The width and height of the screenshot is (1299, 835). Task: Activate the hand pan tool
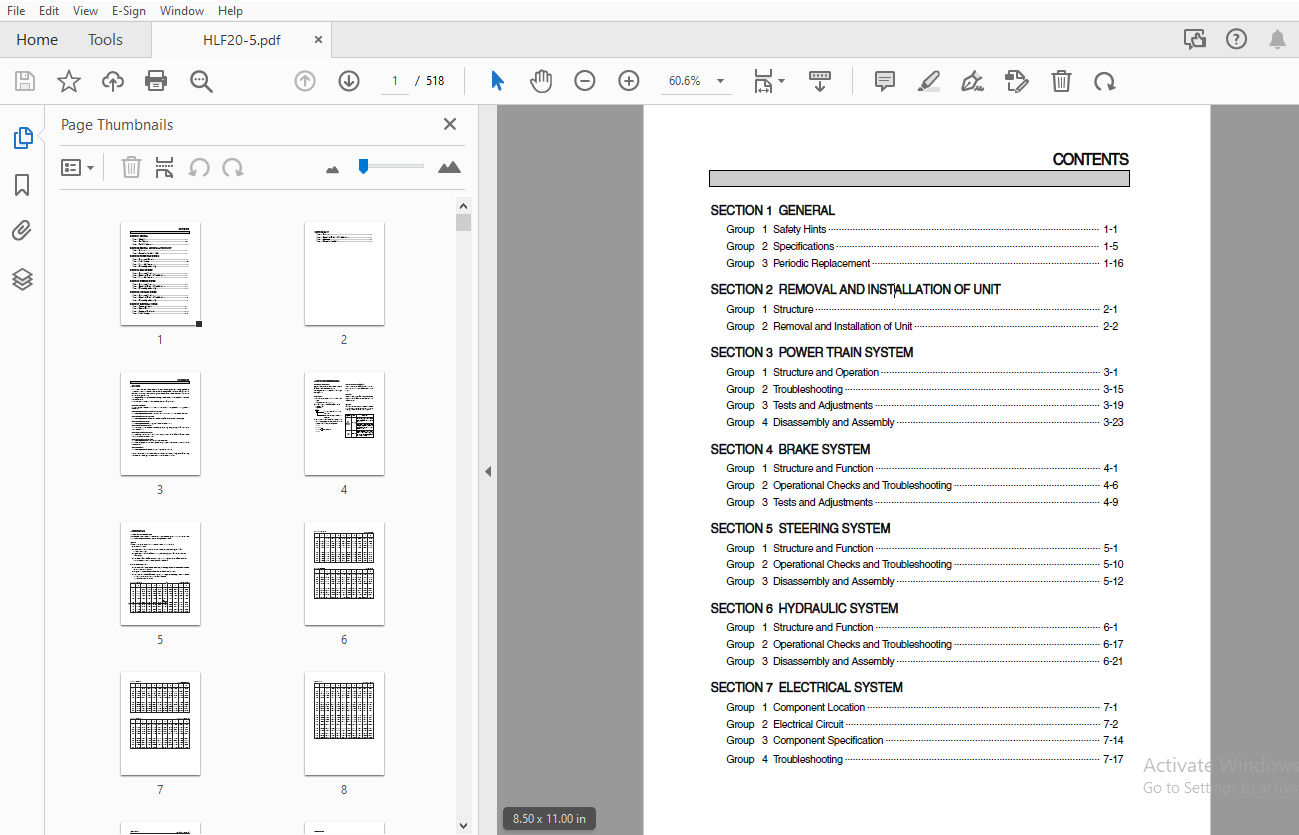click(x=541, y=81)
